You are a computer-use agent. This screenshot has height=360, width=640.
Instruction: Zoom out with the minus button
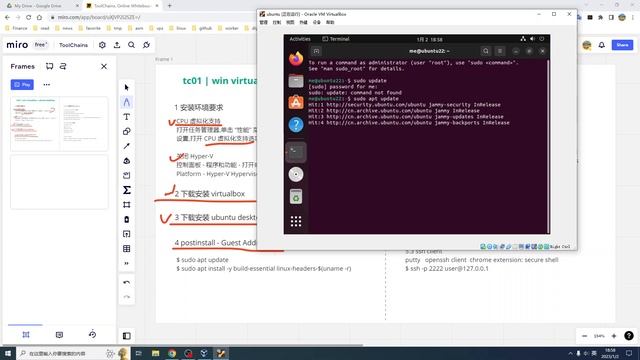(584, 336)
